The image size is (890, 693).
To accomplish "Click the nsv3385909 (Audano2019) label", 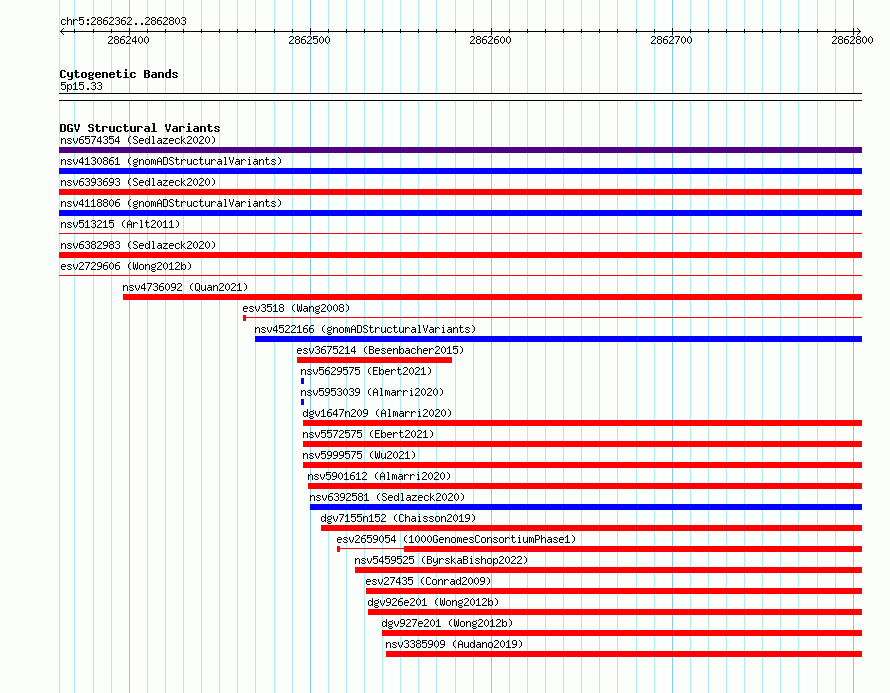I will pyautogui.click(x=454, y=644).
